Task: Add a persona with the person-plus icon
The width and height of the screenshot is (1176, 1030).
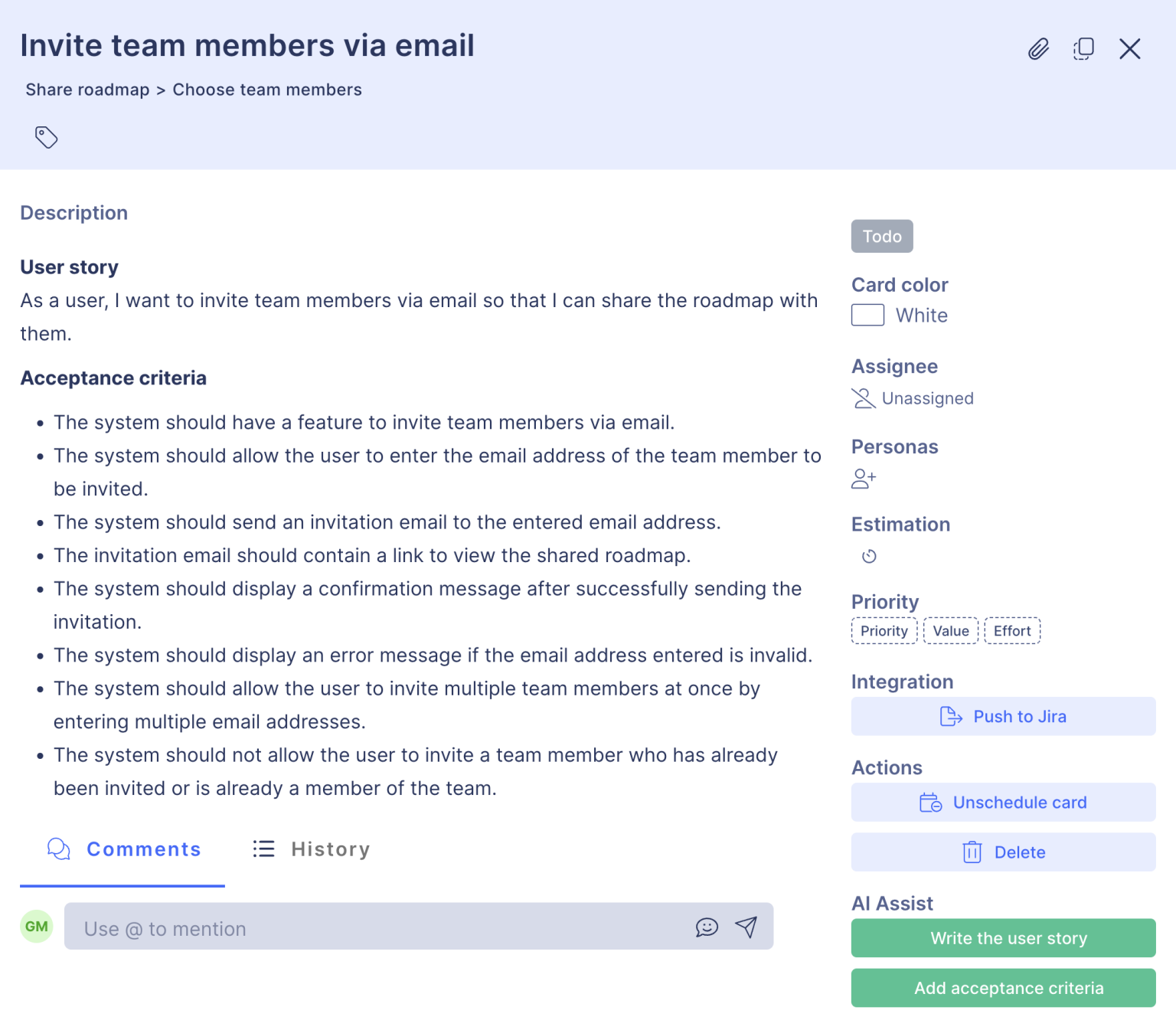Action: [x=864, y=479]
